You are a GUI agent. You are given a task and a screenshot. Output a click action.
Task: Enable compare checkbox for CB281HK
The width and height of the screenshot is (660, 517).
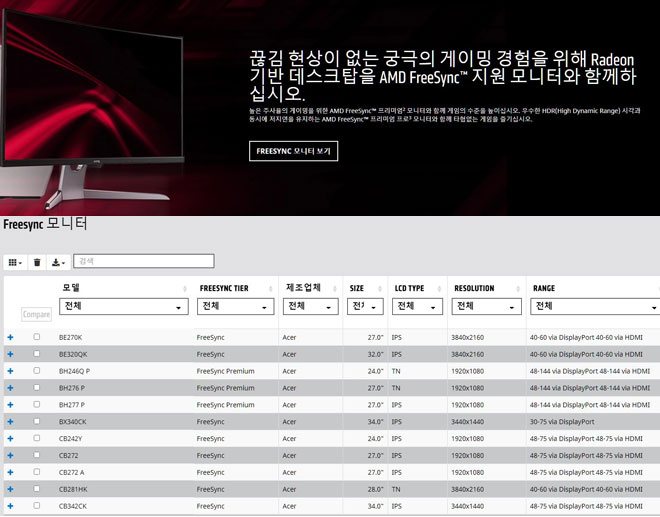[37, 489]
